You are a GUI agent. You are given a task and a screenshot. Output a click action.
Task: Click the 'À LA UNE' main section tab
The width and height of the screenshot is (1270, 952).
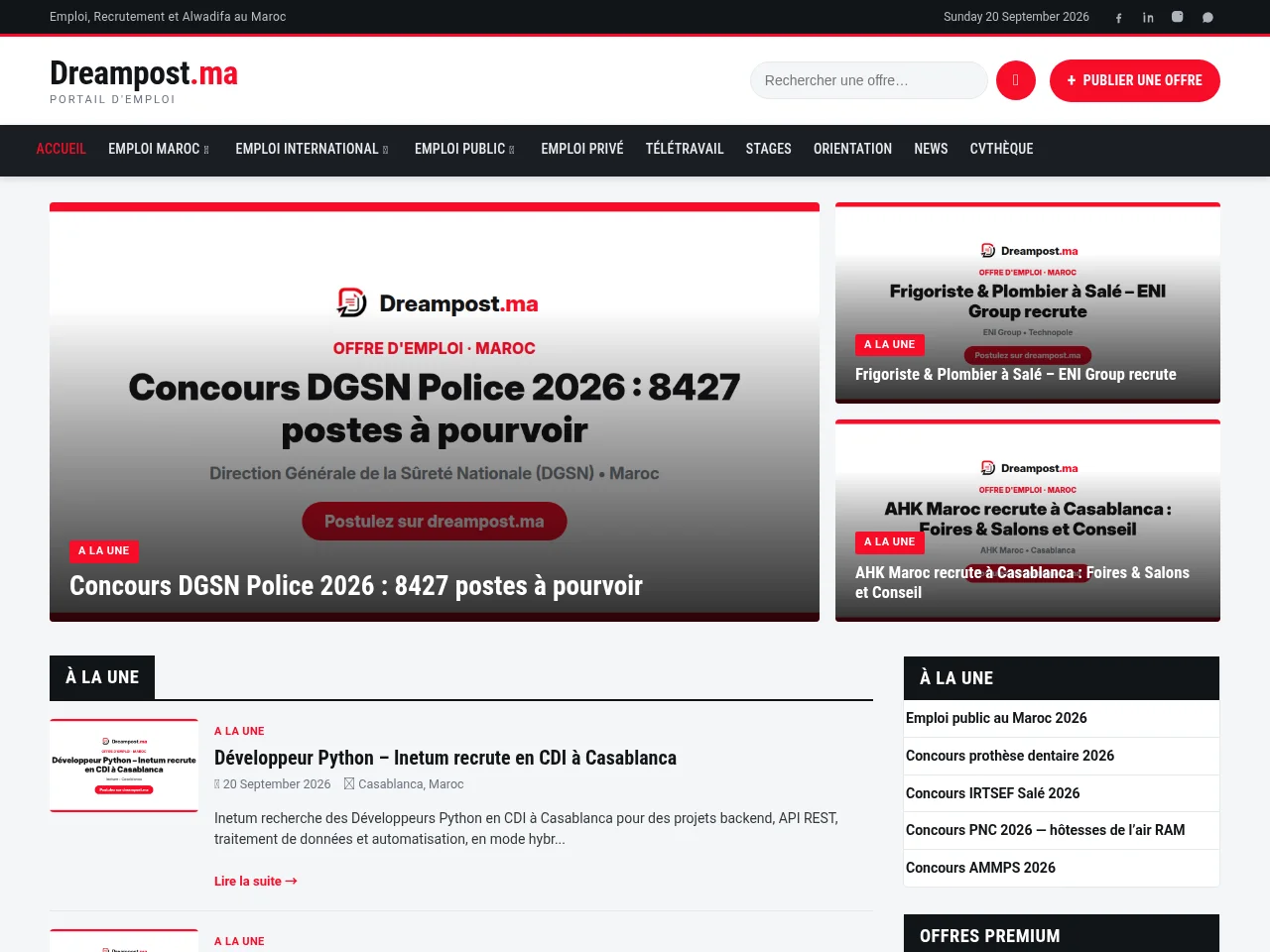click(102, 677)
